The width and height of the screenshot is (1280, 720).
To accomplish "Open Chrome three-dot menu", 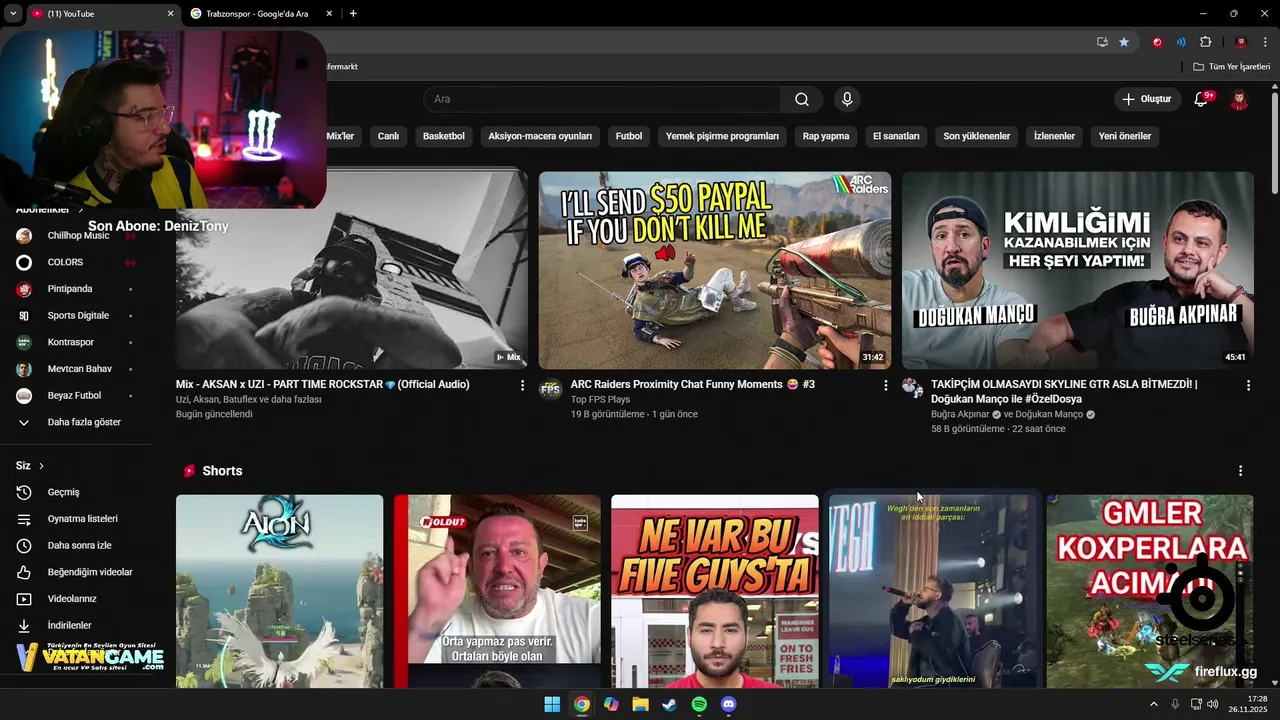I will tap(1266, 42).
